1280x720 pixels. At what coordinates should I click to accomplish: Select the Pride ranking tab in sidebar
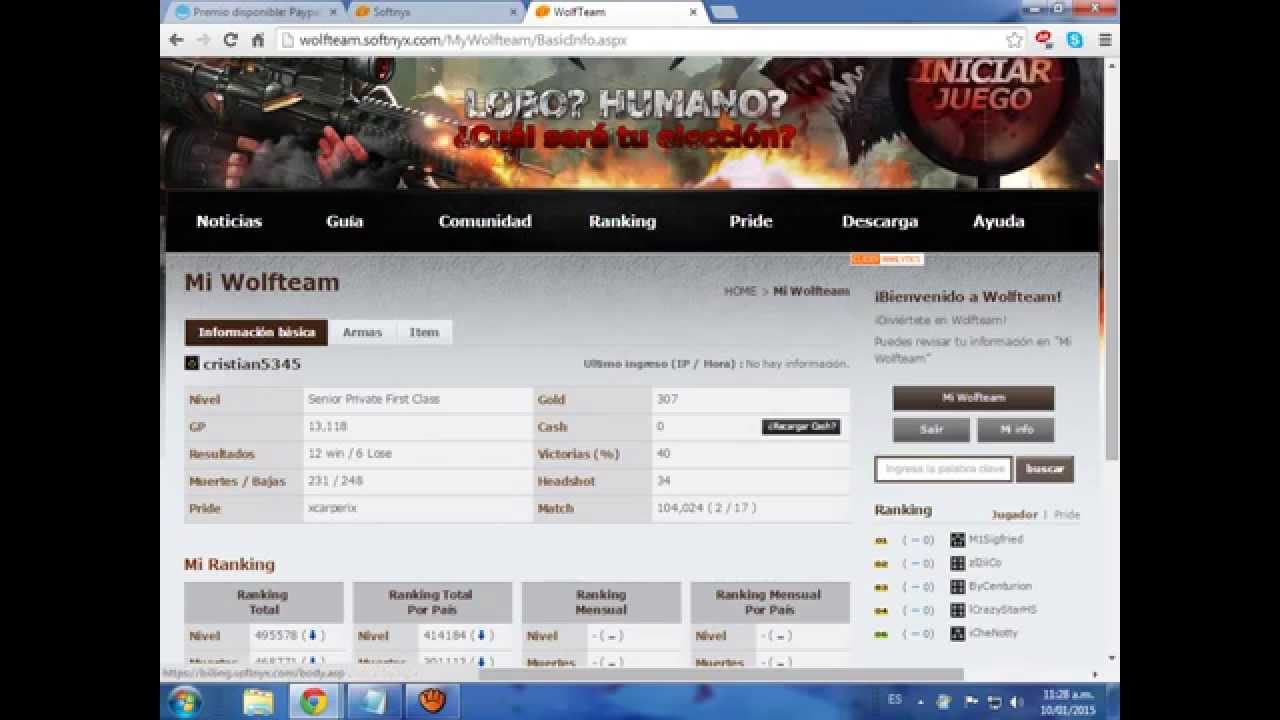pos(1067,515)
